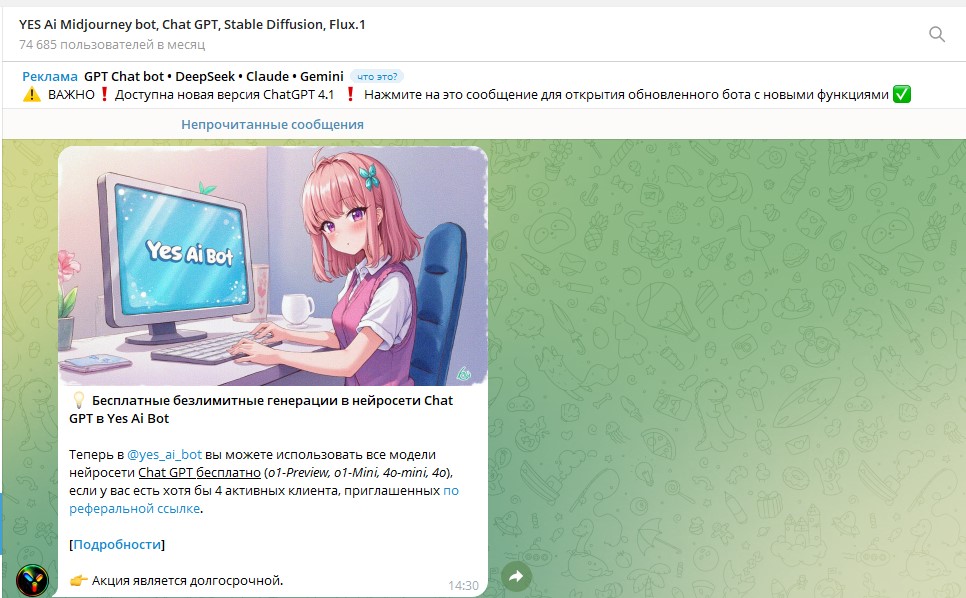Open search in this chat
966x598 pixels.
point(936,34)
